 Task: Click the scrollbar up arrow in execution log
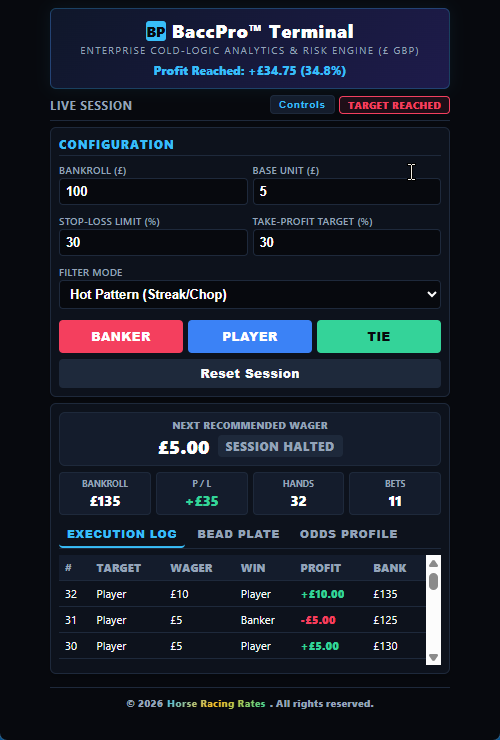[x=433, y=563]
